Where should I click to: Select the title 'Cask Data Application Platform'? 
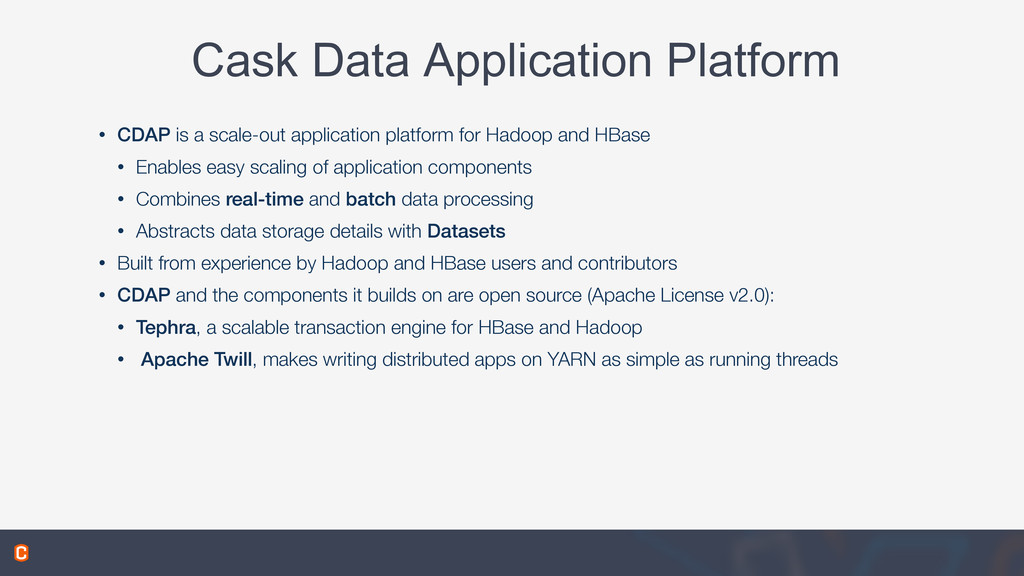click(x=515, y=60)
